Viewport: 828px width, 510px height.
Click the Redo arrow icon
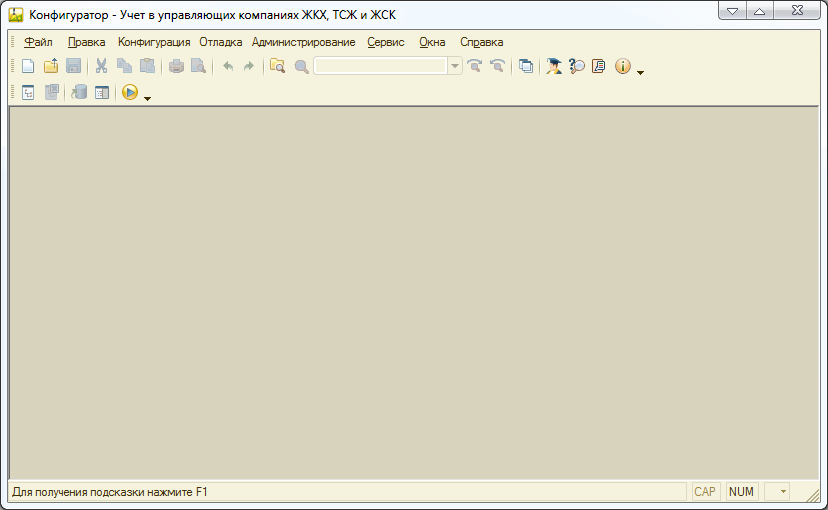(249, 66)
